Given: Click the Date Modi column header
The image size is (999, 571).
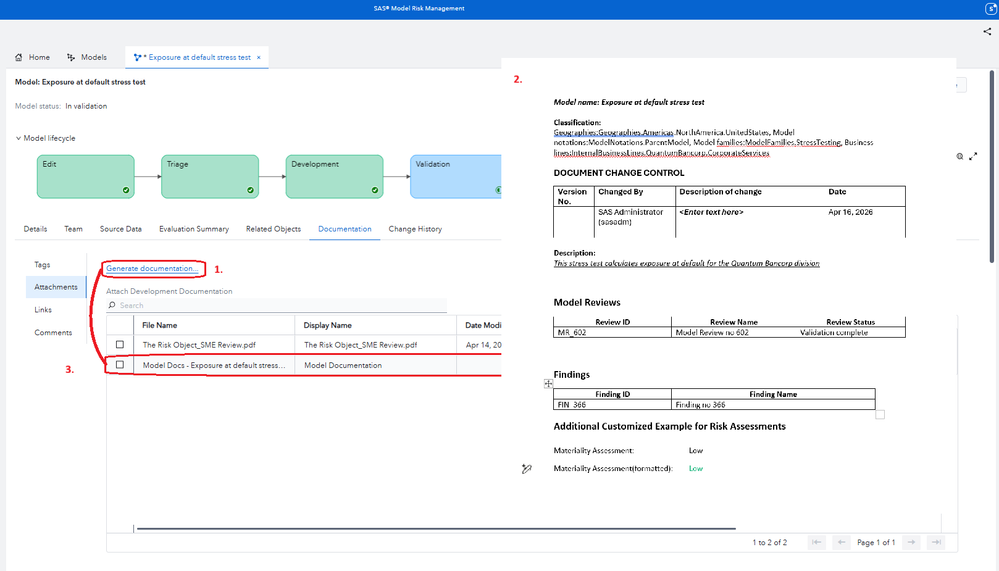Looking at the screenshot, I should tap(483, 325).
